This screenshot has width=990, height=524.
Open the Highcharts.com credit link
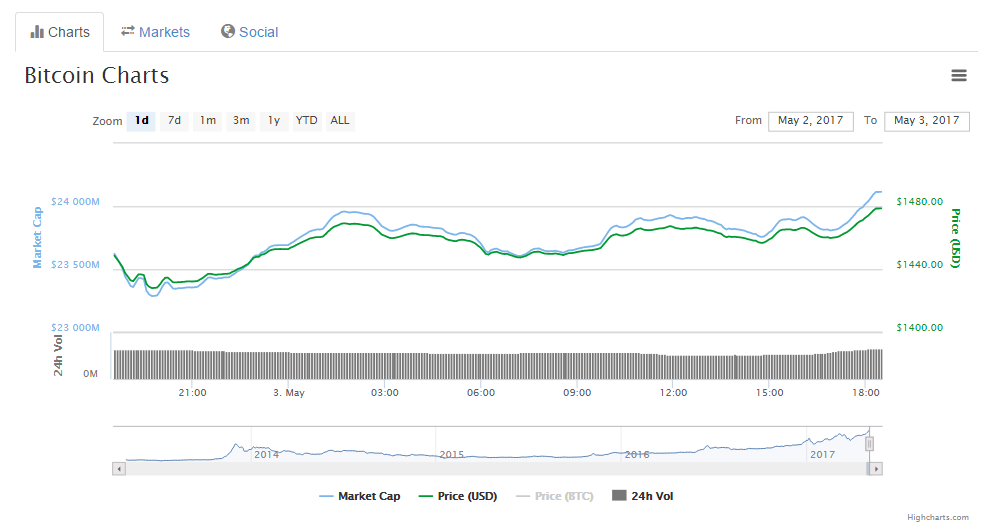click(x=937, y=517)
